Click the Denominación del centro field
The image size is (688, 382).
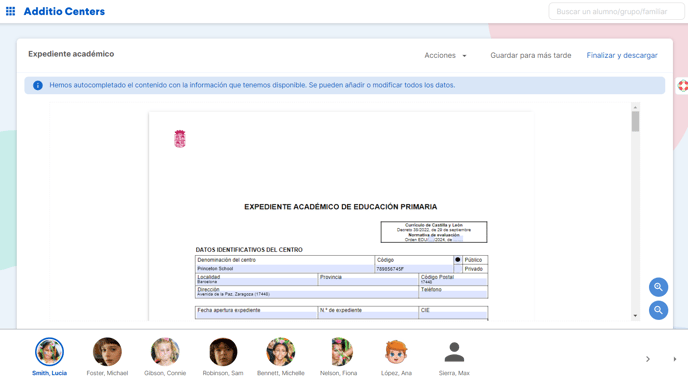(285, 269)
